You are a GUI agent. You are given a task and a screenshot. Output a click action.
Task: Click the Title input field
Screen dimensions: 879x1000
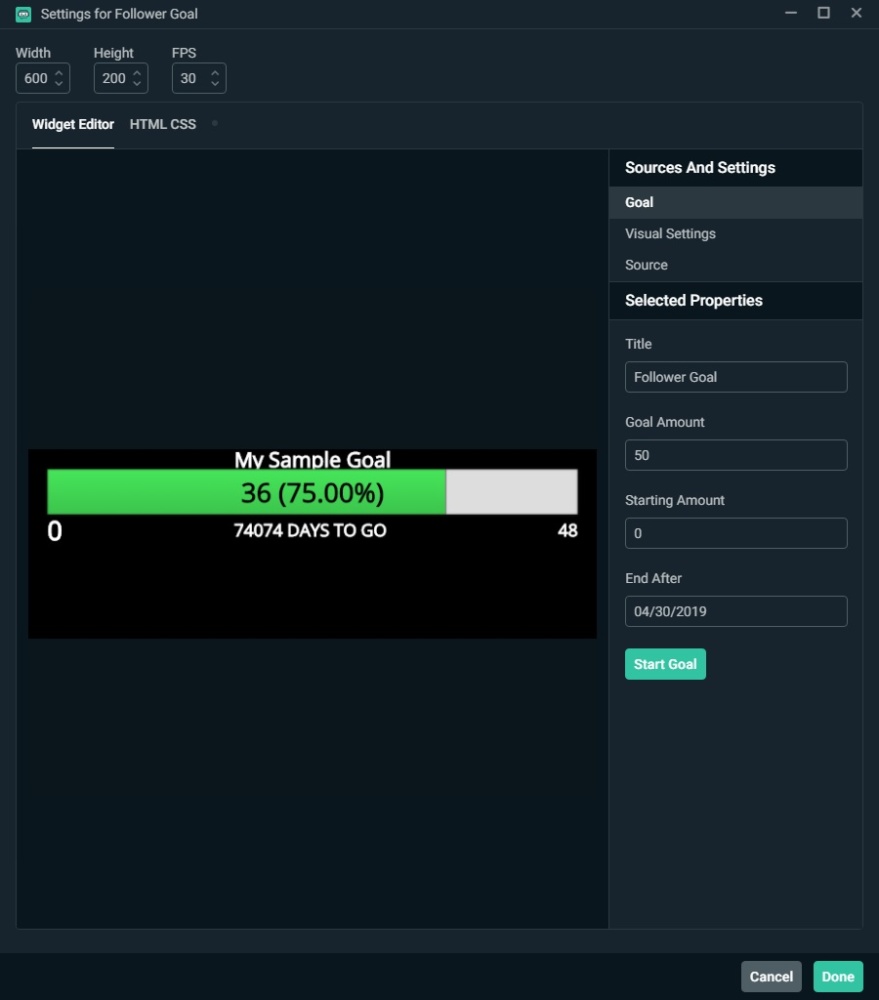tap(736, 377)
